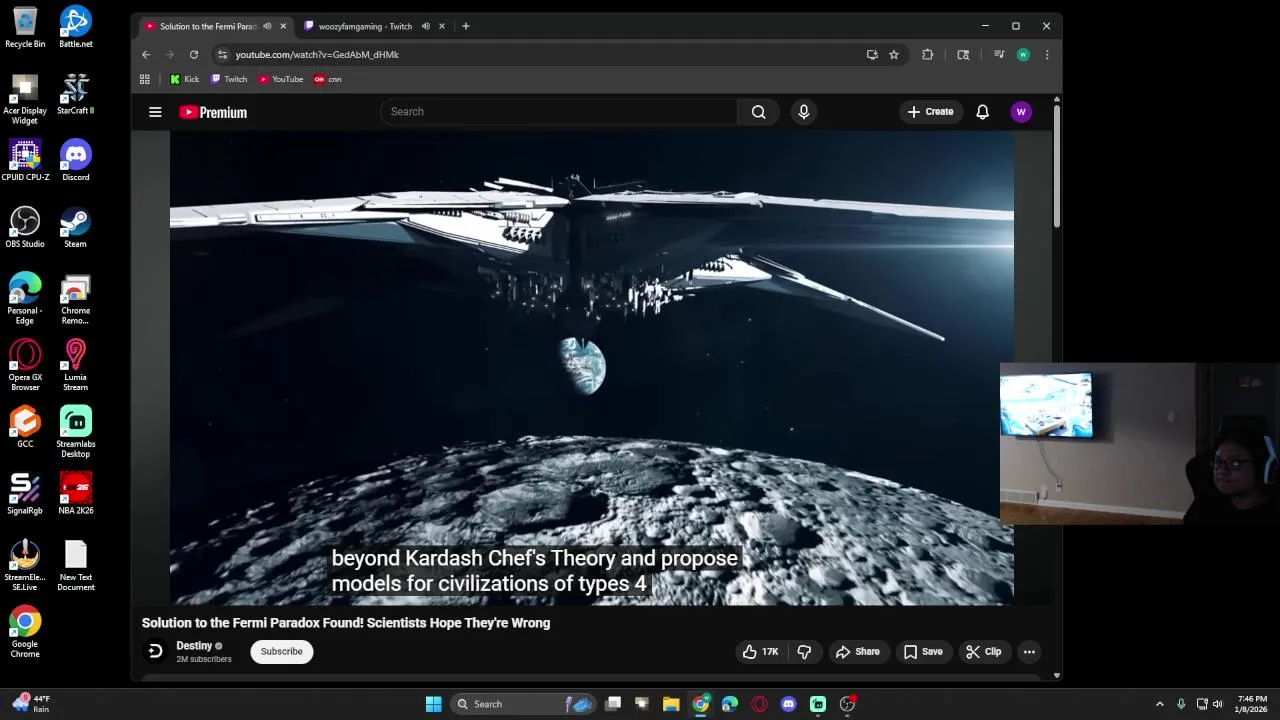
Task: Open the Chrome profile avatar
Action: (x=1023, y=55)
